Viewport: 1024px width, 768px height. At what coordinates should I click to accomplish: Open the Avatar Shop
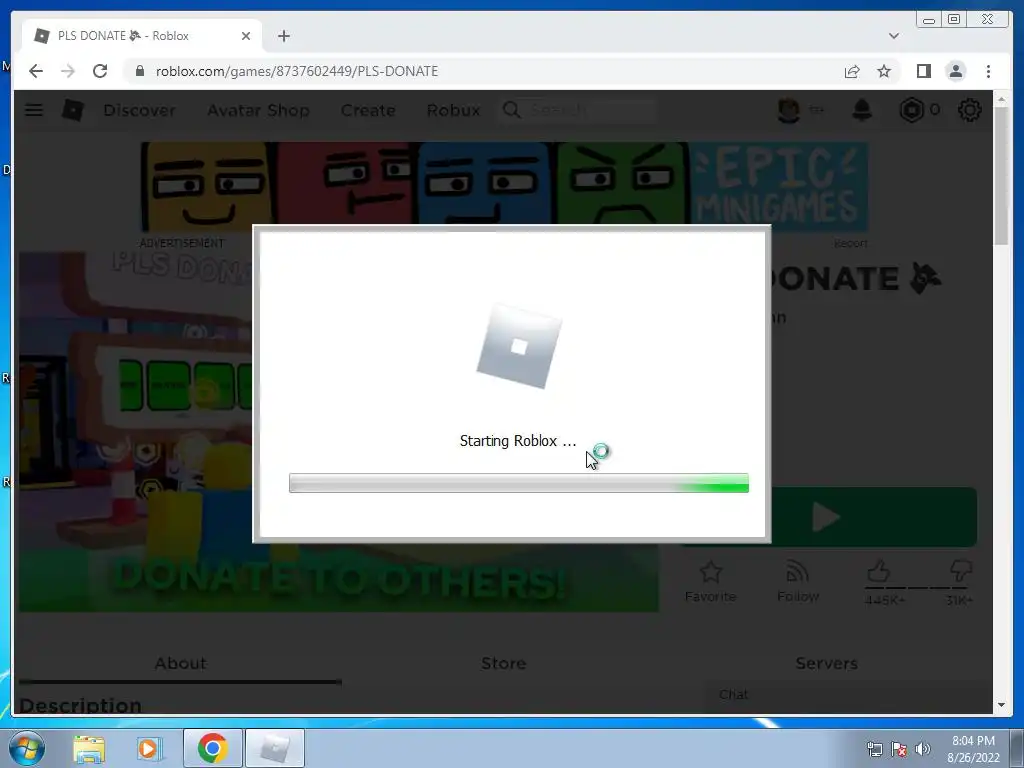pos(258,110)
